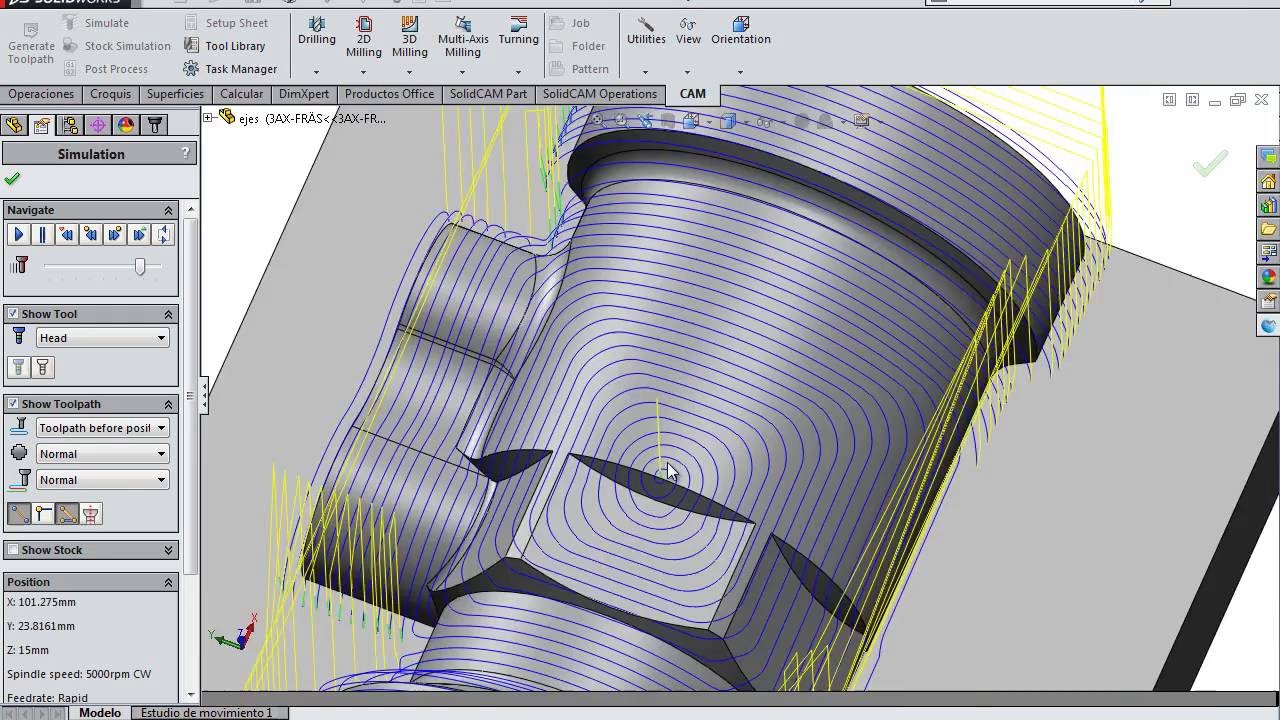The height and width of the screenshot is (720, 1280).
Task: Open the FeatureManager design tree tab
Action: tap(14, 125)
